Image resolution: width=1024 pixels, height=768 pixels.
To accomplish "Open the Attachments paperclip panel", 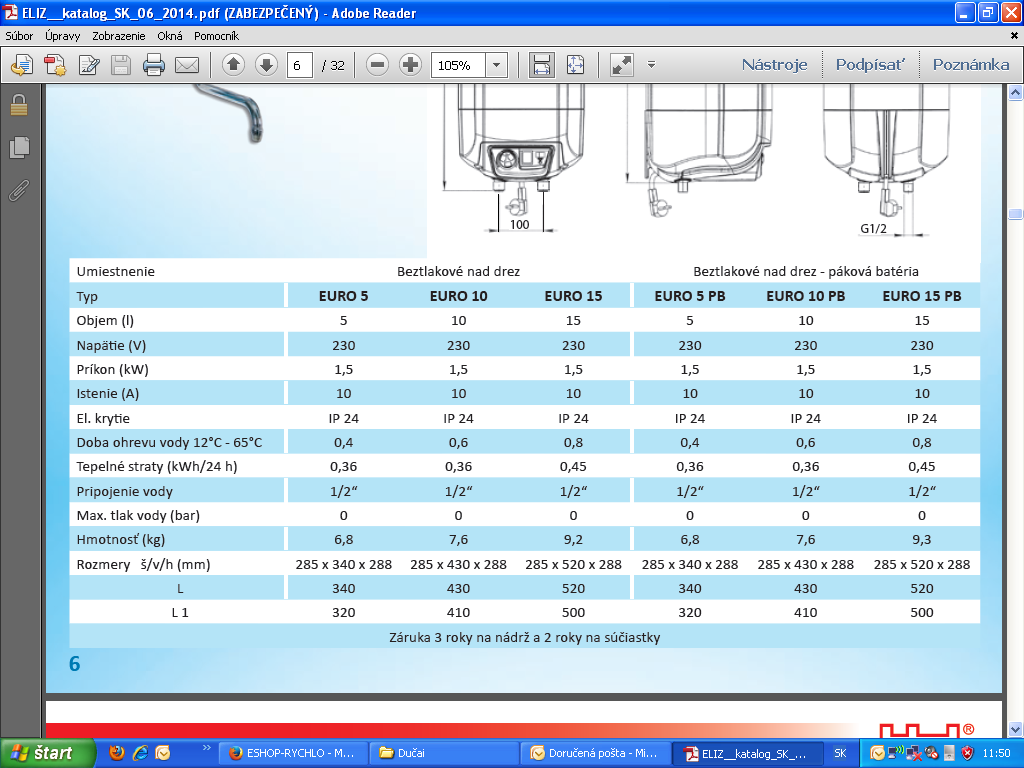I will [x=18, y=190].
